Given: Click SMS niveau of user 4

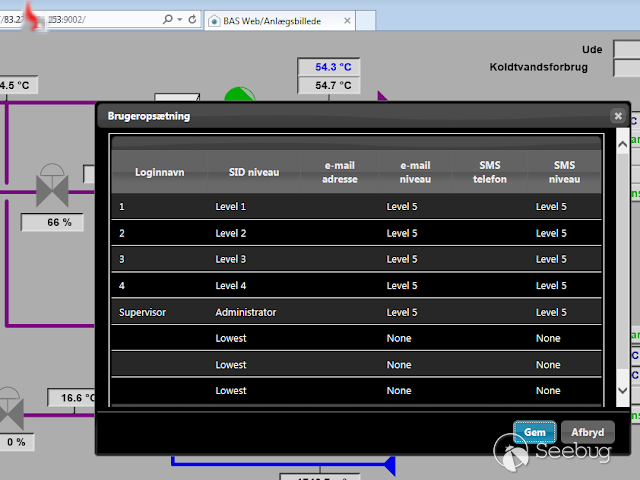Looking at the screenshot, I should click(x=551, y=286).
